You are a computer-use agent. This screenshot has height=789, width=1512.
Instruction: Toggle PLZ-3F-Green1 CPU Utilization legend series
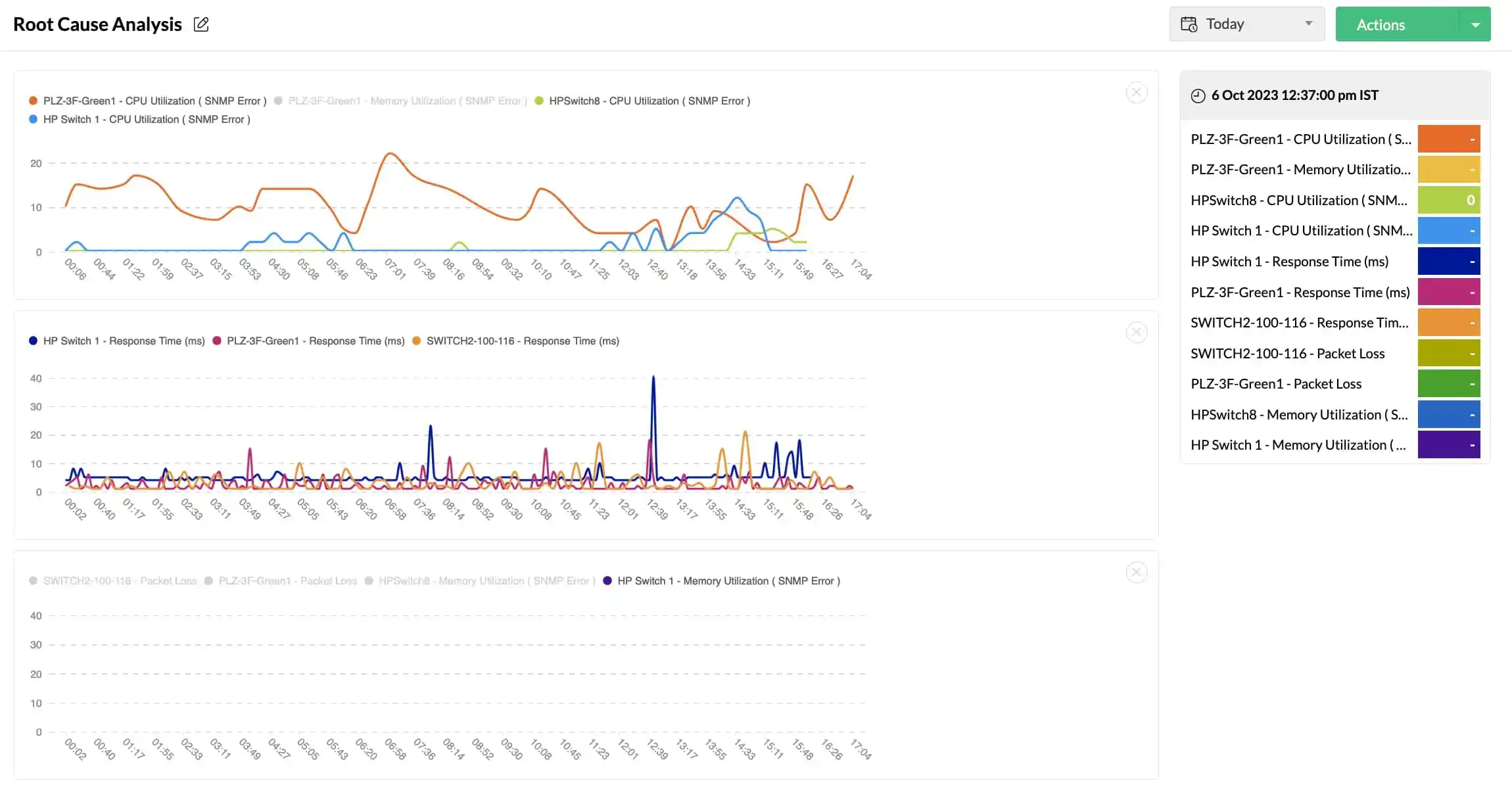click(x=154, y=101)
